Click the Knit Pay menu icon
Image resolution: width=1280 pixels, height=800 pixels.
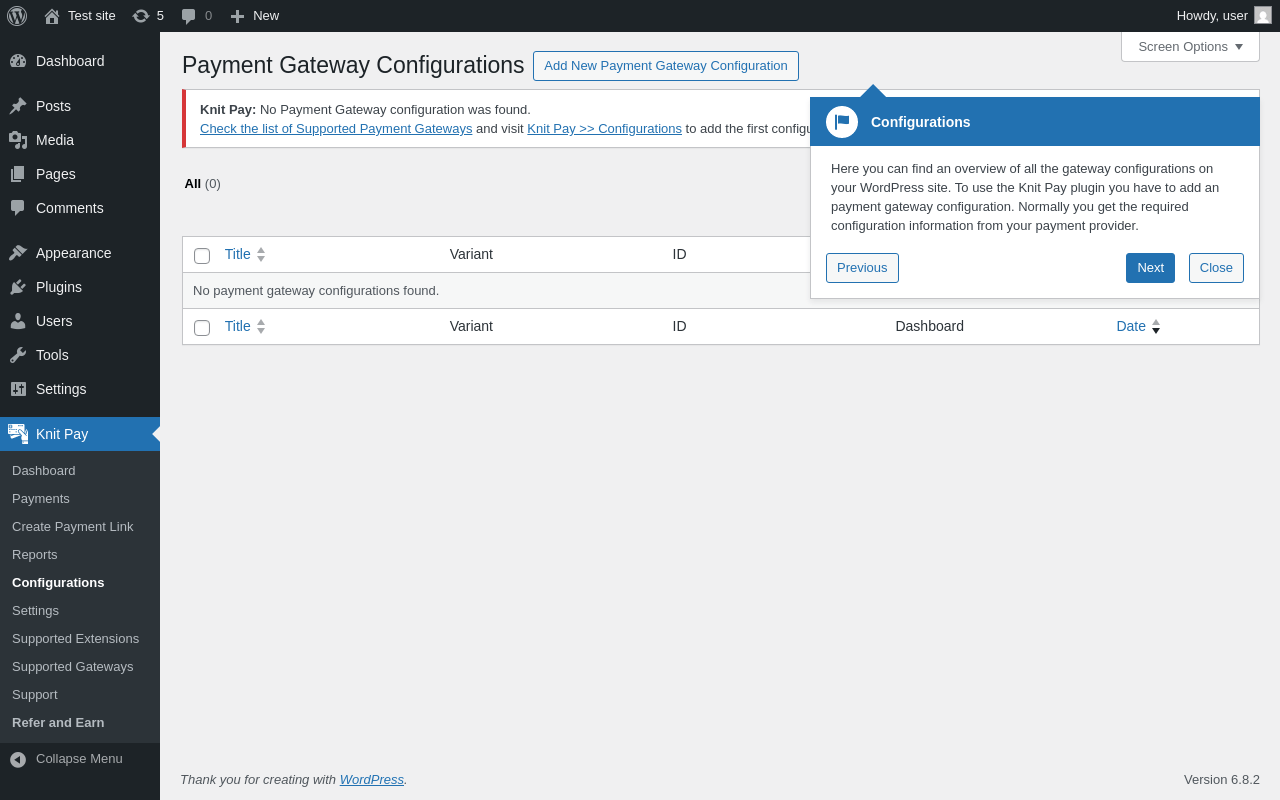[18, 434]
